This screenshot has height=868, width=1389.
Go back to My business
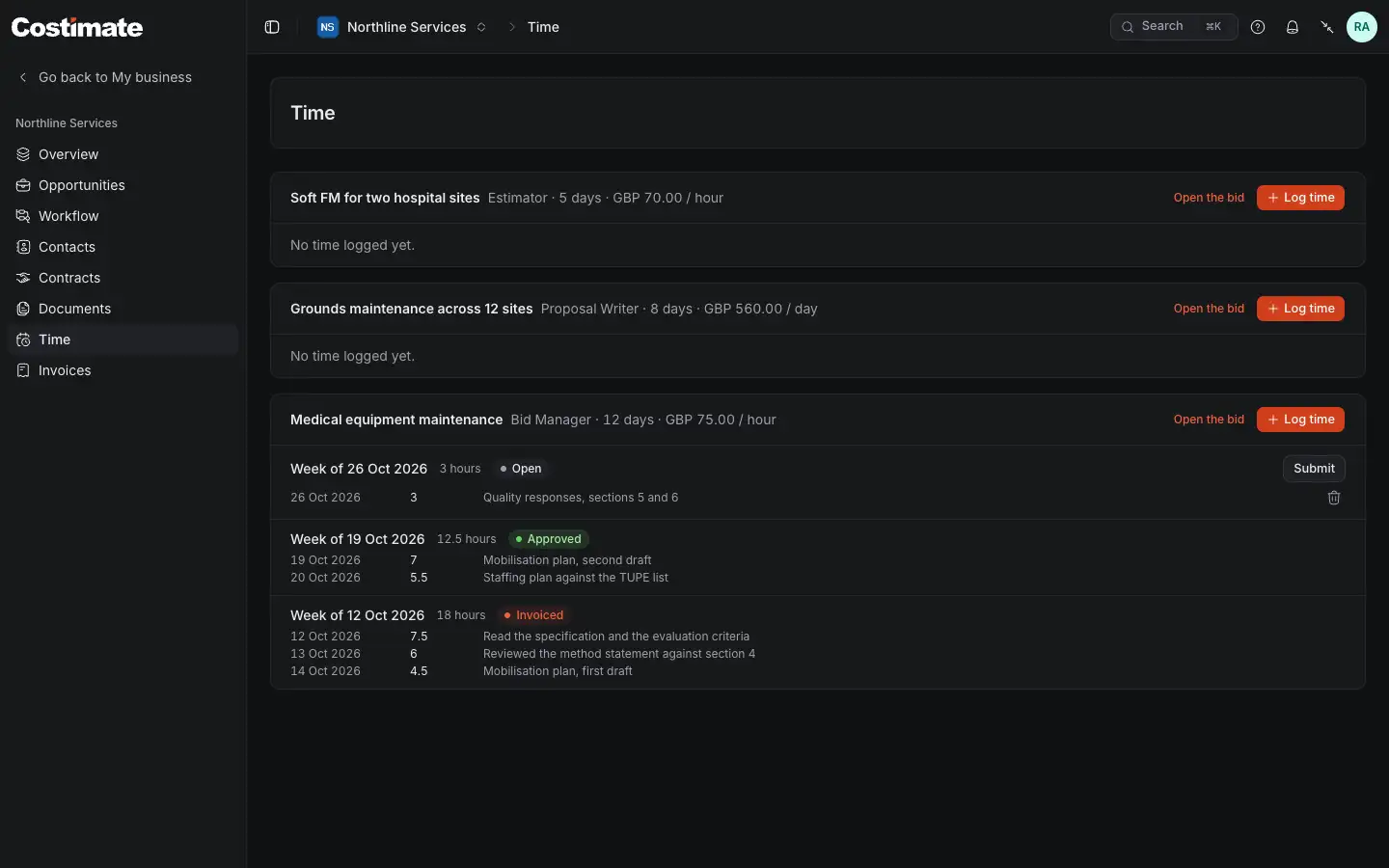click(x=105, y=77)
